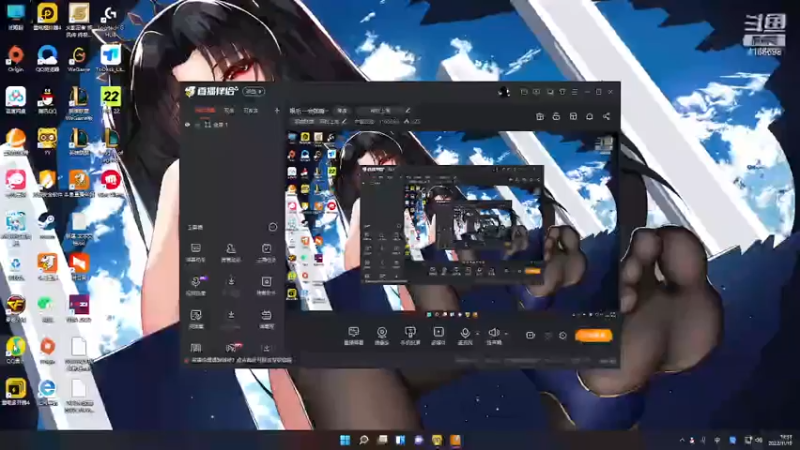Click the orange start-live button
This screenshot has width=800, height=450.
tap(593, 335)
